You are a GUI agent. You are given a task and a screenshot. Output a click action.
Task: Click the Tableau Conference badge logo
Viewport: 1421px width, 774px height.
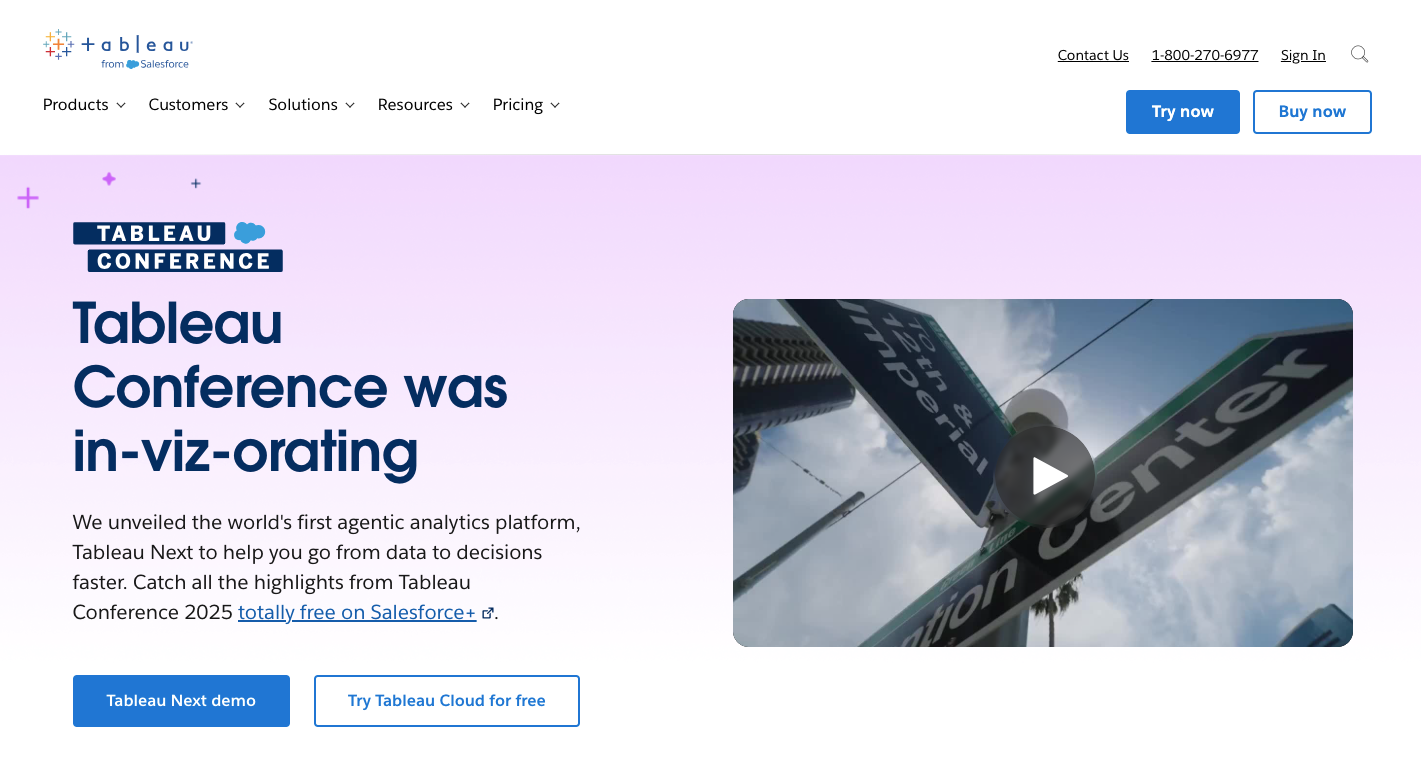pyautogui.click(x=178, y=247)
